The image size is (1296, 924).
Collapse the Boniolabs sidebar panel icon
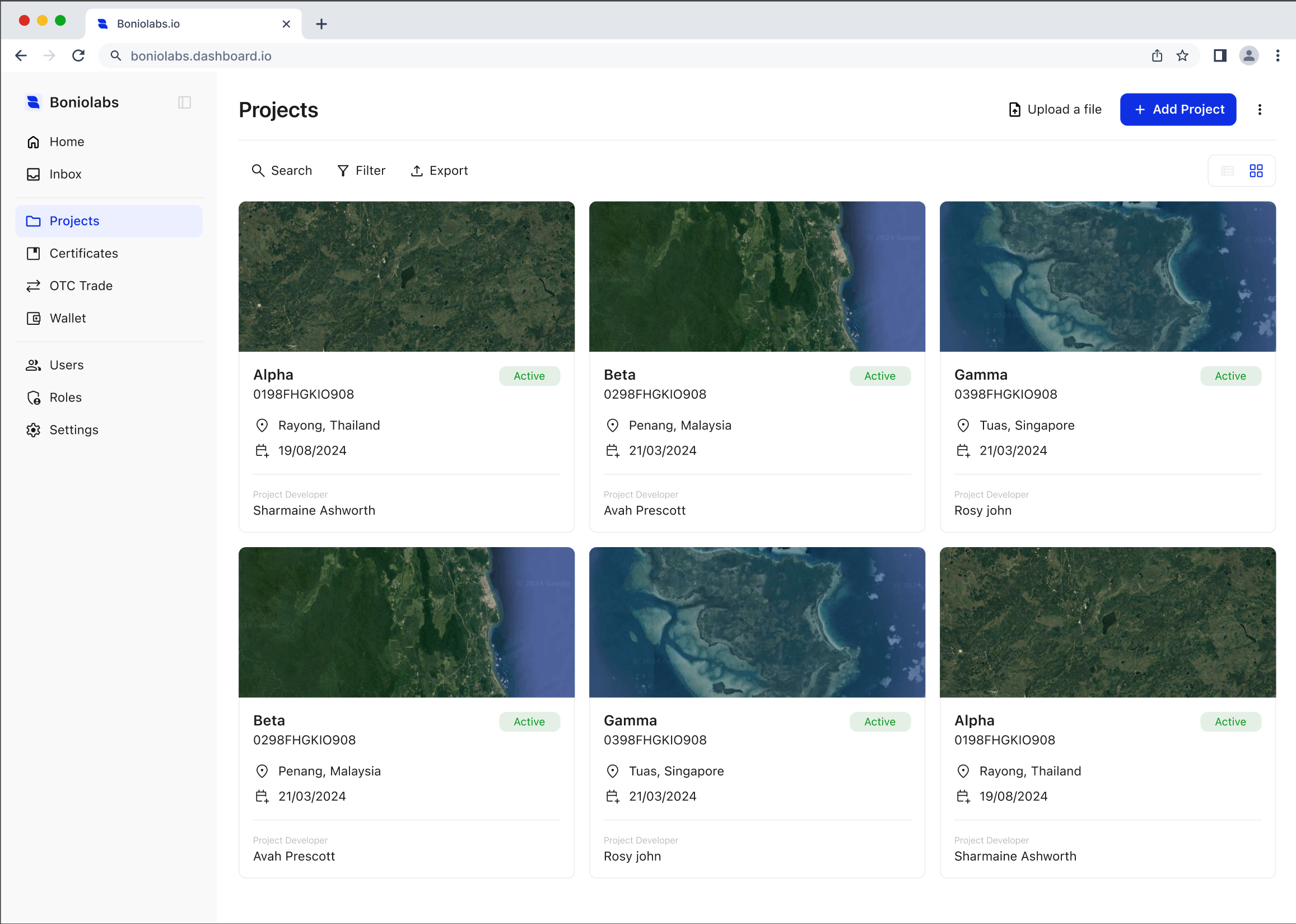184,102
